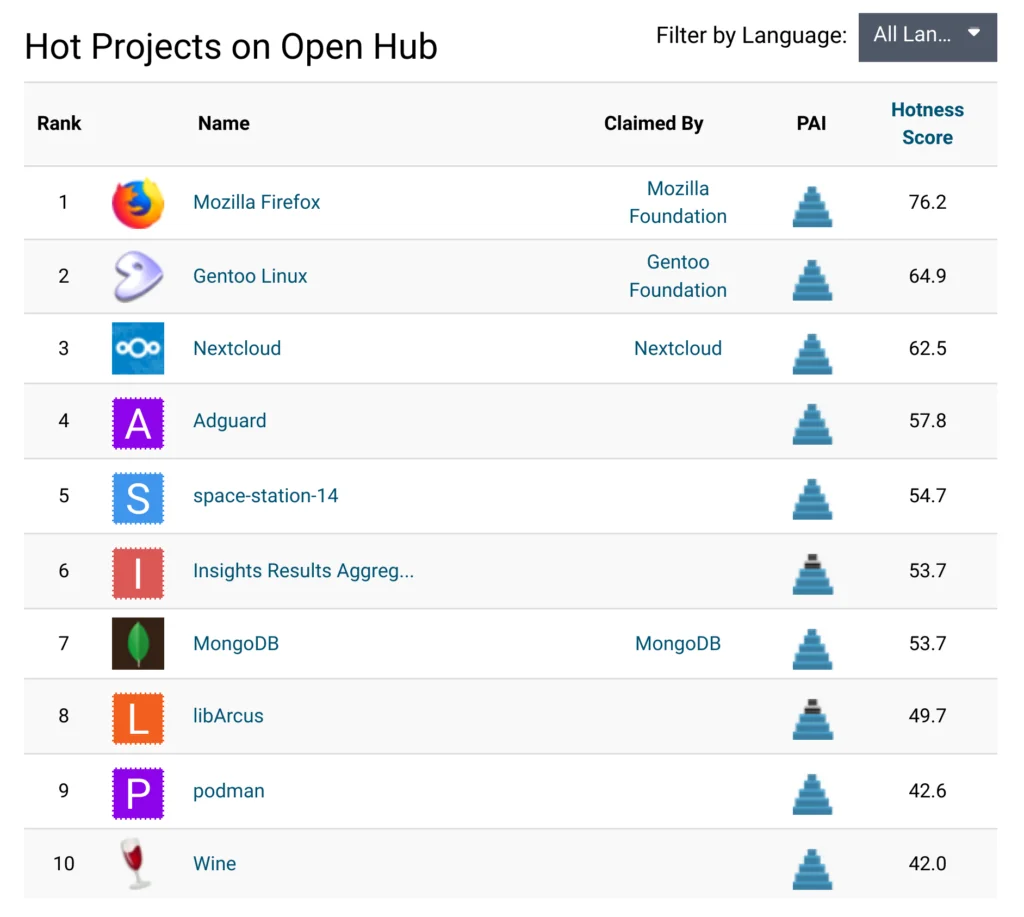
Task: Open the Filter by Language dropdown
Action: 927,36
